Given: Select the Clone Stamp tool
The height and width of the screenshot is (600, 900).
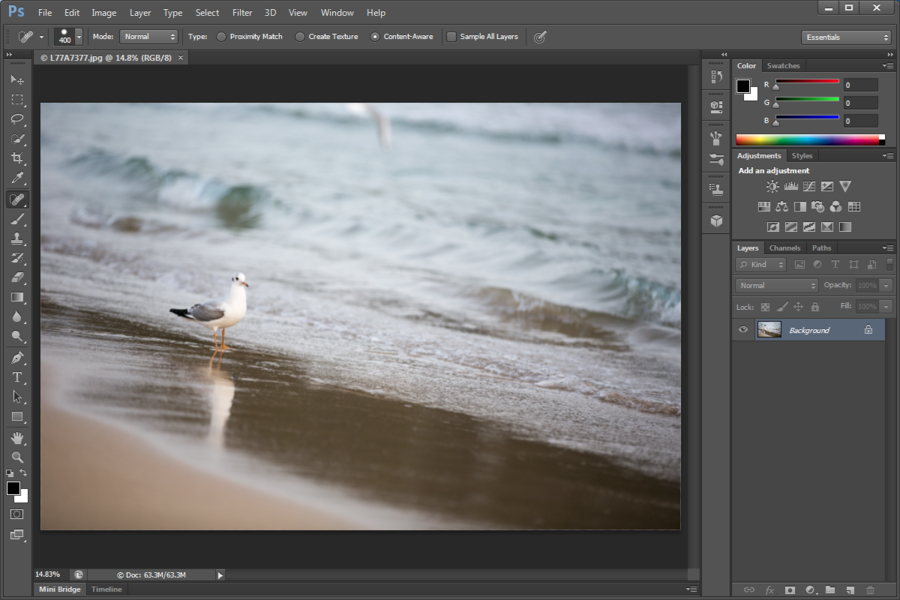Looking at the screenshot, I should point(17,238).
